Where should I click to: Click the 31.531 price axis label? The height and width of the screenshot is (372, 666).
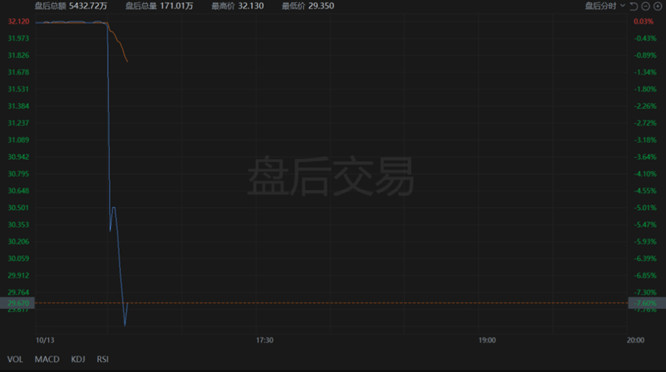19,89
